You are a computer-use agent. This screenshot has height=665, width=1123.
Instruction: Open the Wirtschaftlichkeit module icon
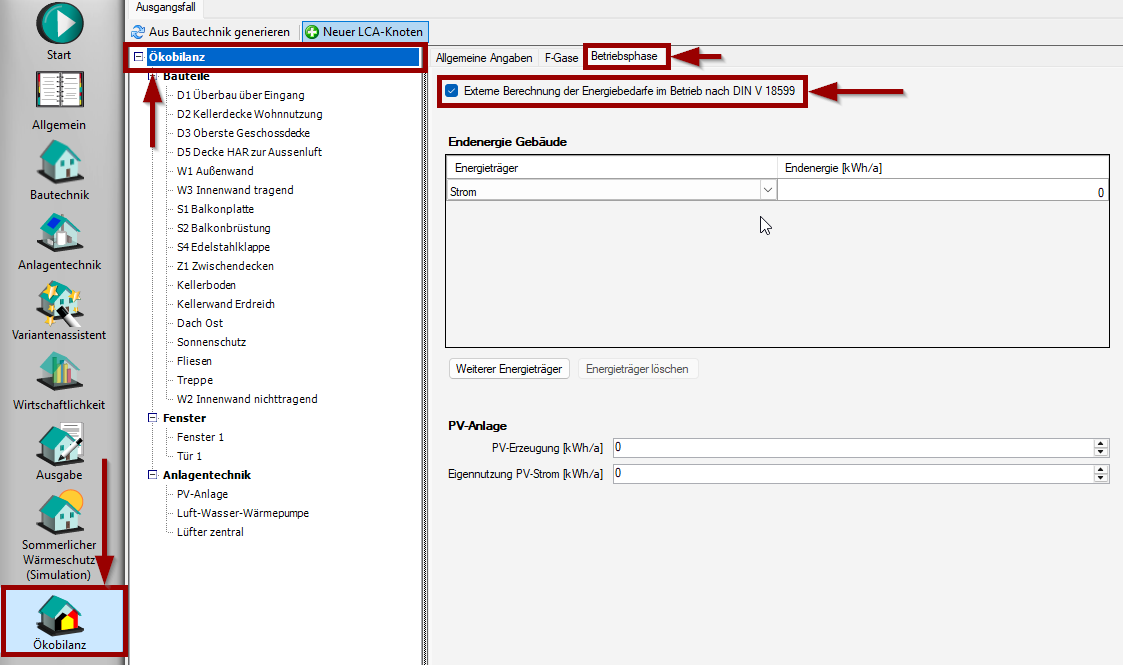point(59,373)
